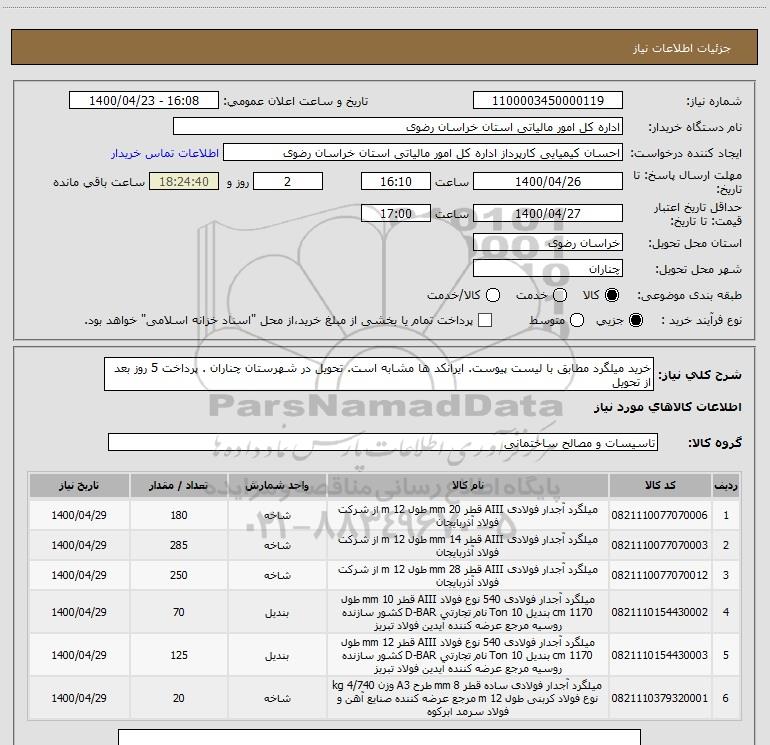
Task: Click product code 0821110154430003
Action: (x=660, y=655)
